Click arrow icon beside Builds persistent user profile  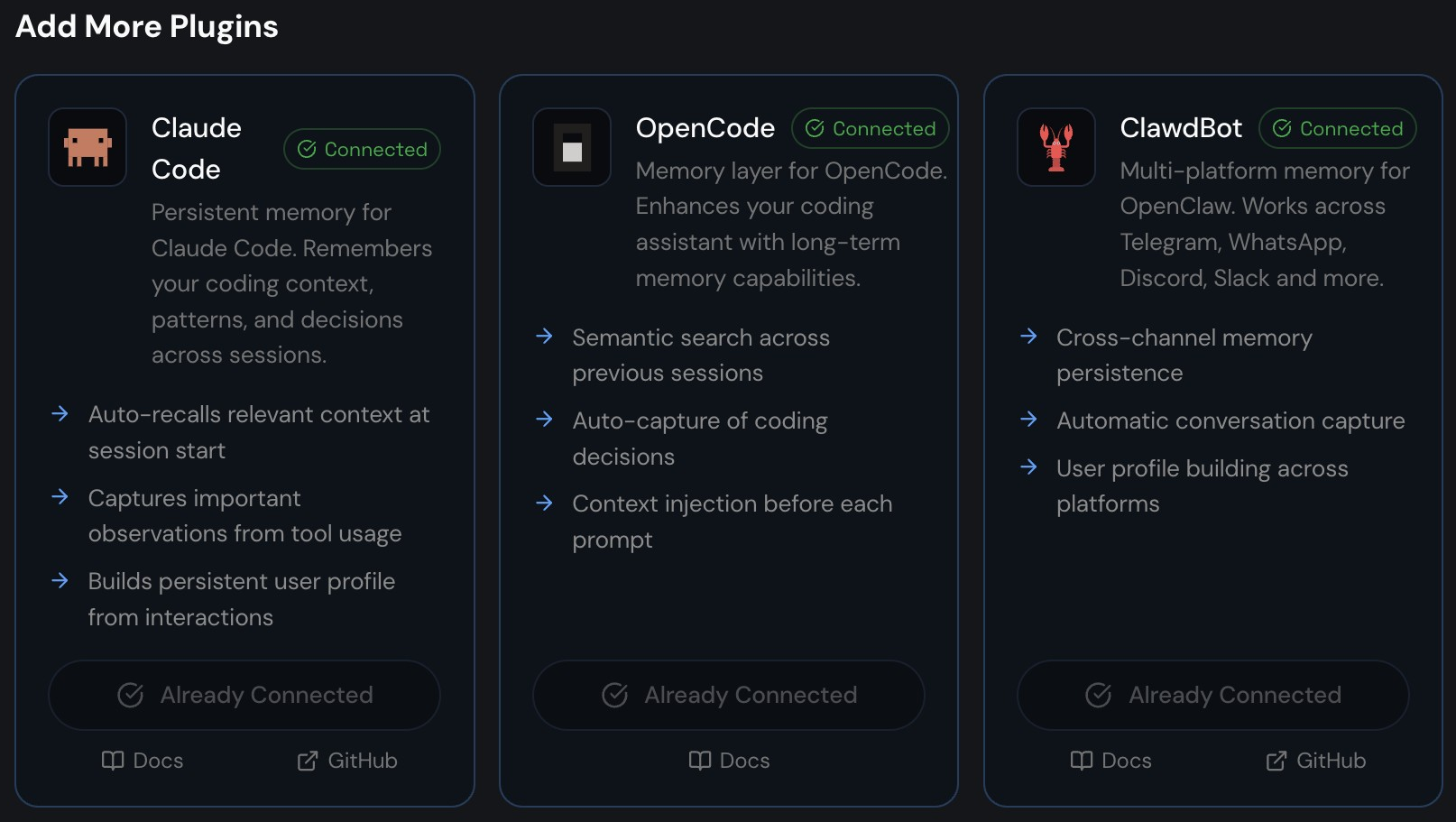click(60, 580)
